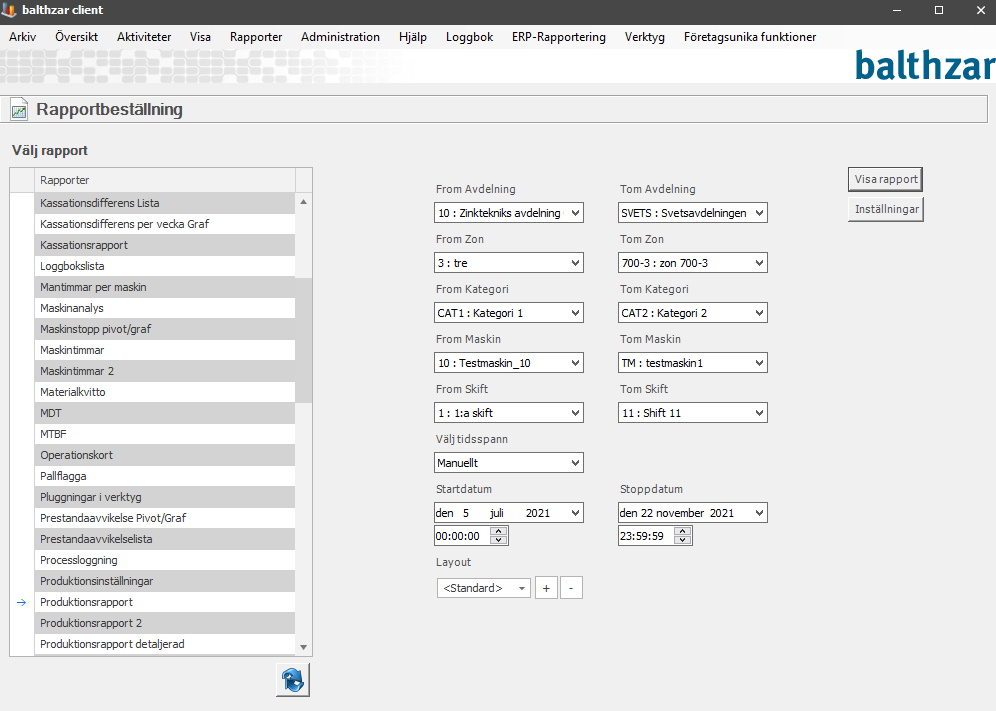Open the Företagsunika funktioner menu

pyautogui.click(x=750, y=37)
